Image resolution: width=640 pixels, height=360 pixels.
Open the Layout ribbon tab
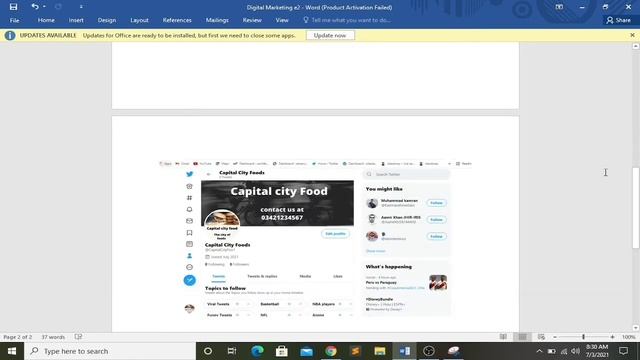139,20
